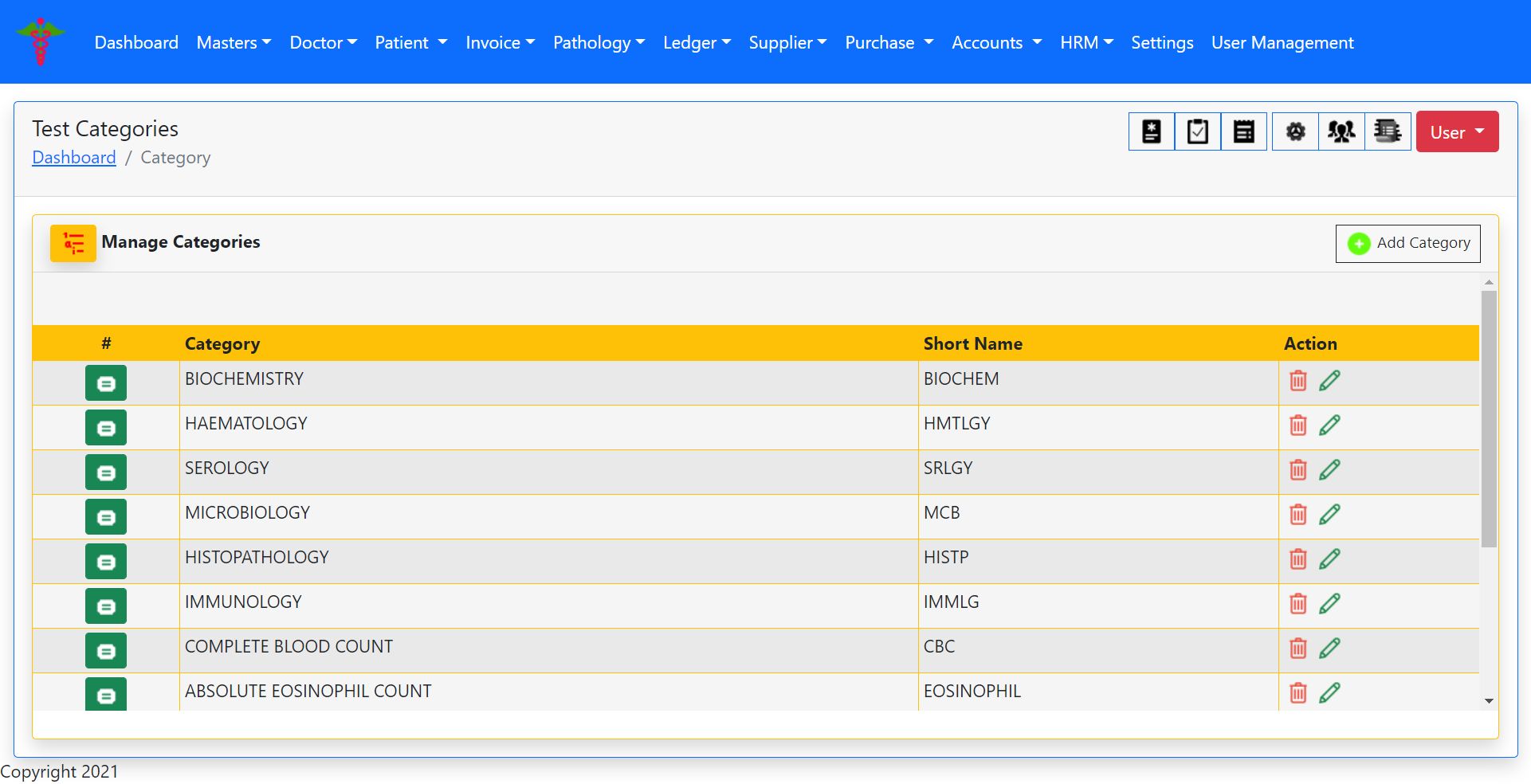Expand the Masters dropdown in navbar
Viewport: 1531px width, 784px height.
point(234,43)
